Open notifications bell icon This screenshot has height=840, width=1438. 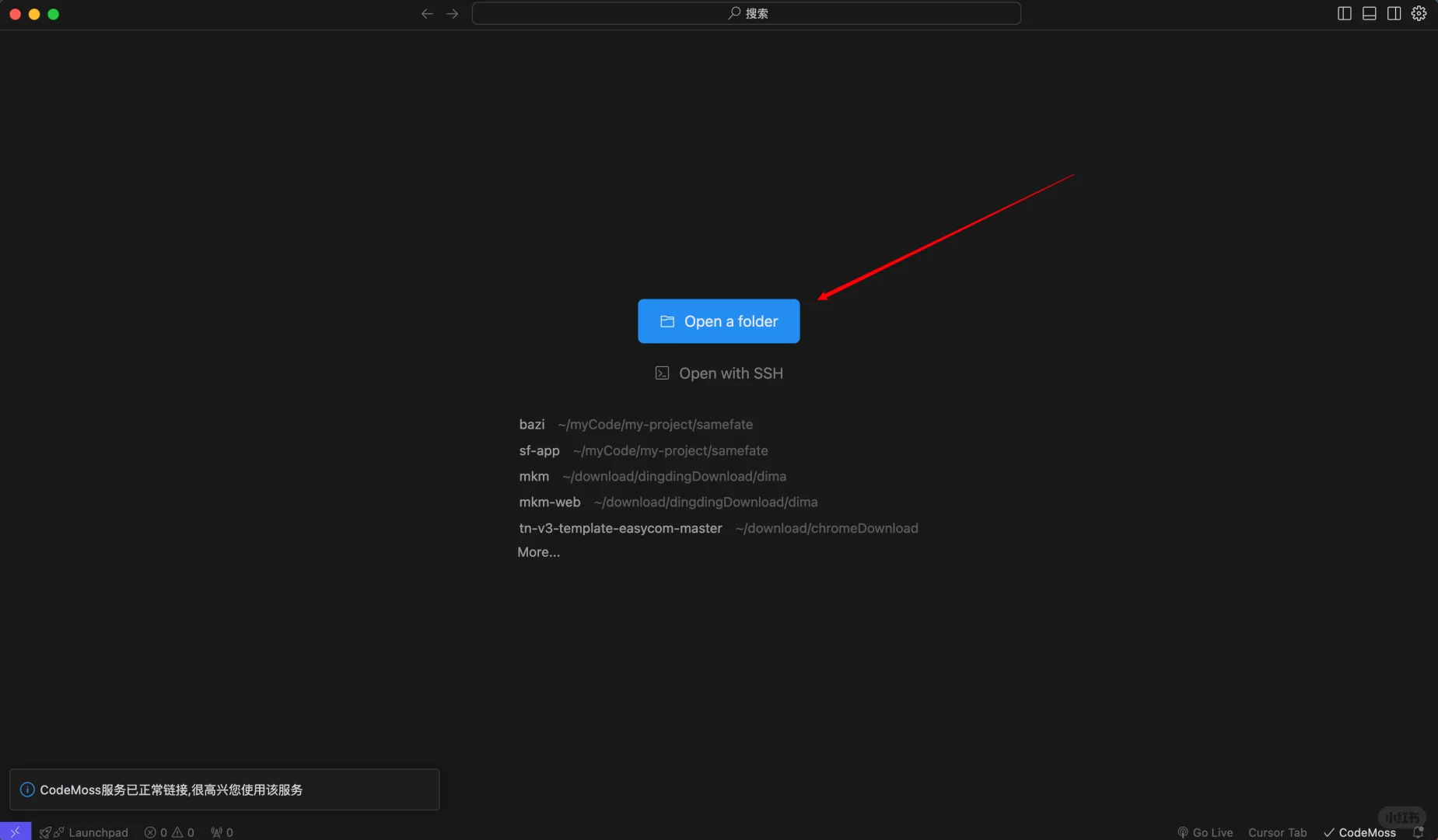[x=1417, y=831]
